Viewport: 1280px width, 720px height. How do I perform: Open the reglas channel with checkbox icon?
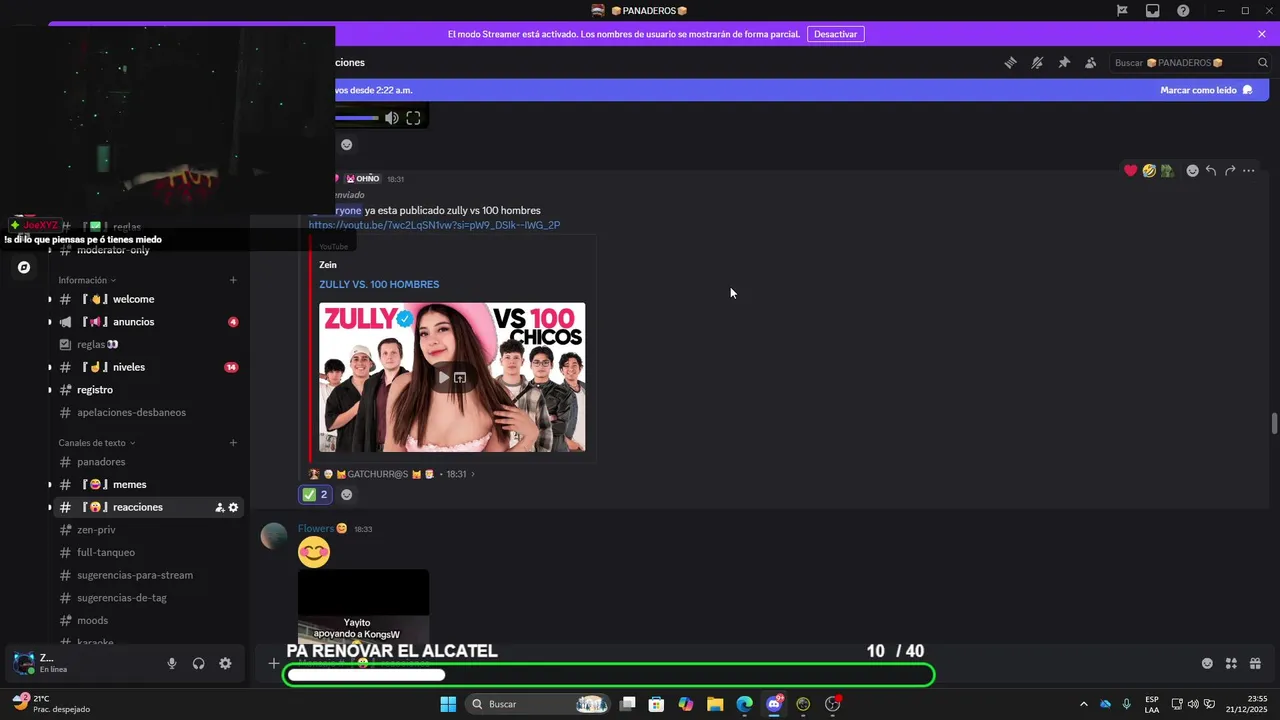click(x=148, y=344)
